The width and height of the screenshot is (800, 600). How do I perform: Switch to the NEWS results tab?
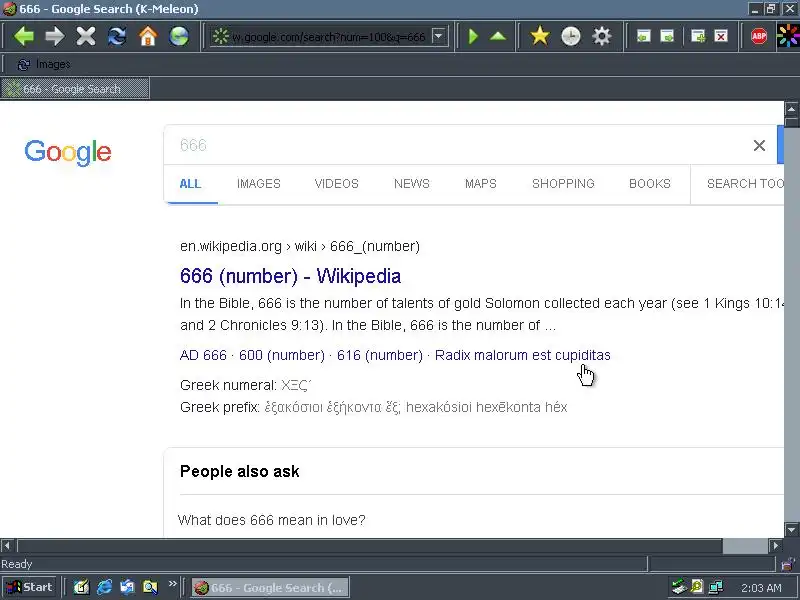pos(412,184)
